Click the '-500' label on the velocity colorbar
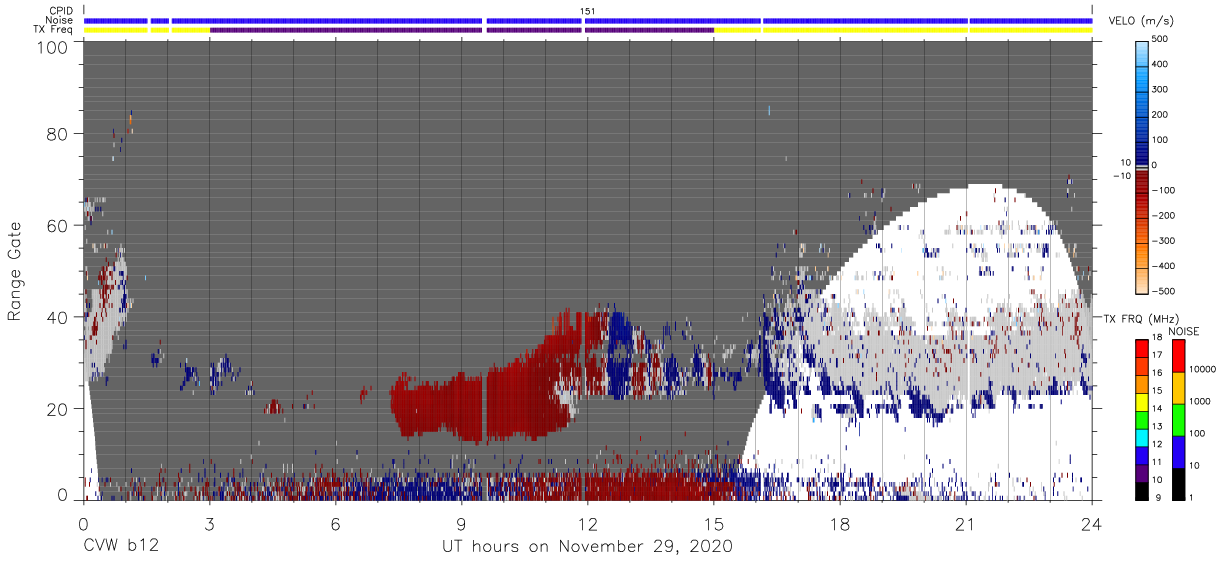This screenshot has height=567, width=1228. tap(1166, 291)
